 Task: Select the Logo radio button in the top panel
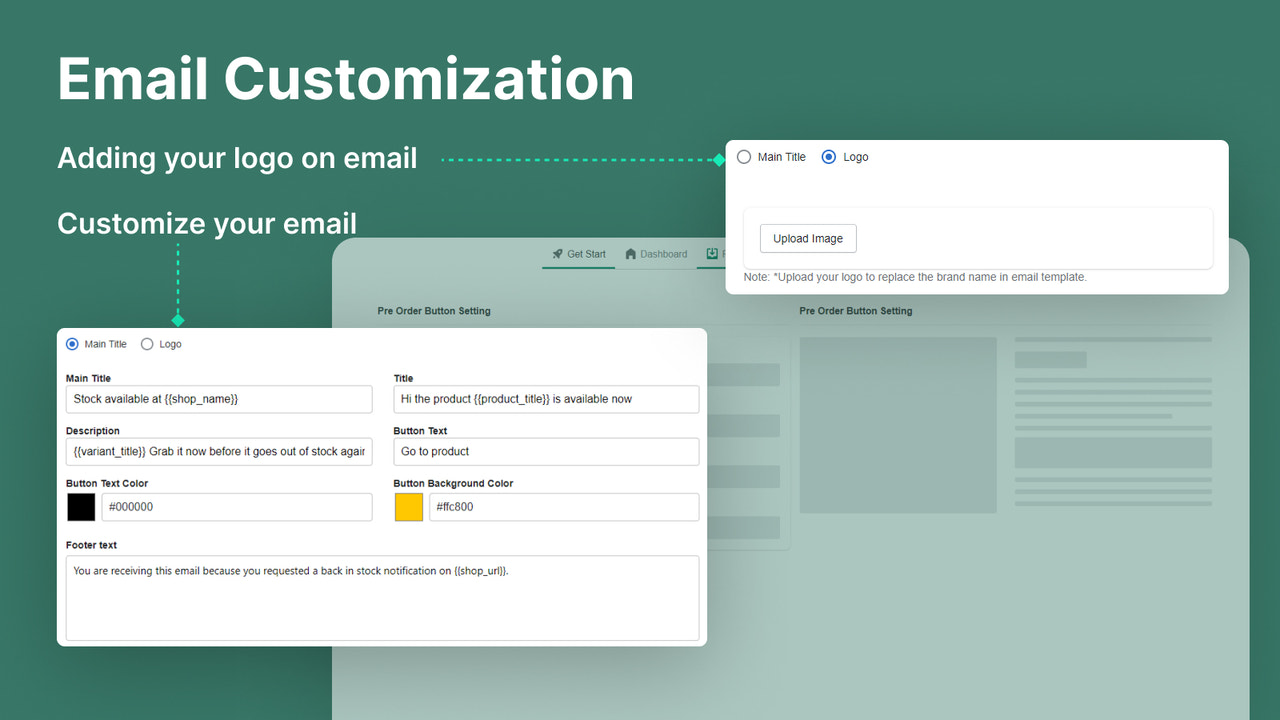pos(828,157)
